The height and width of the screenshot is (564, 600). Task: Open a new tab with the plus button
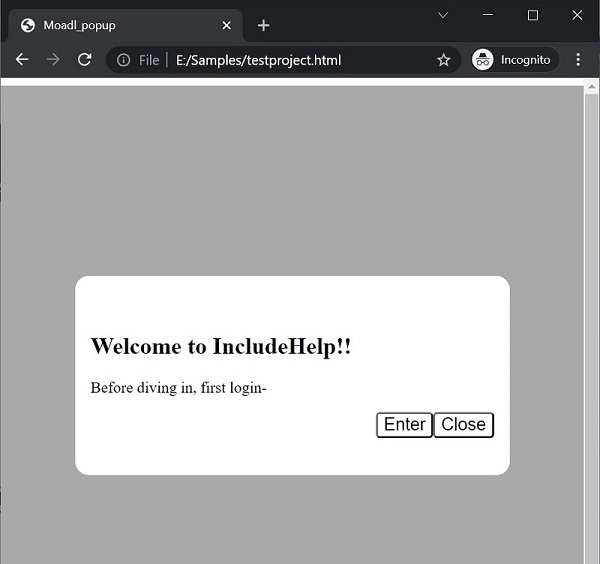pos(263,25)
